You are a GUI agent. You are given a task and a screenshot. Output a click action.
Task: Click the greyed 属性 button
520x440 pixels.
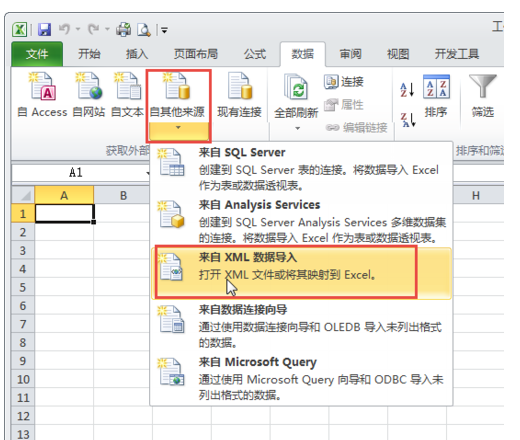click(x=344, y=104)
